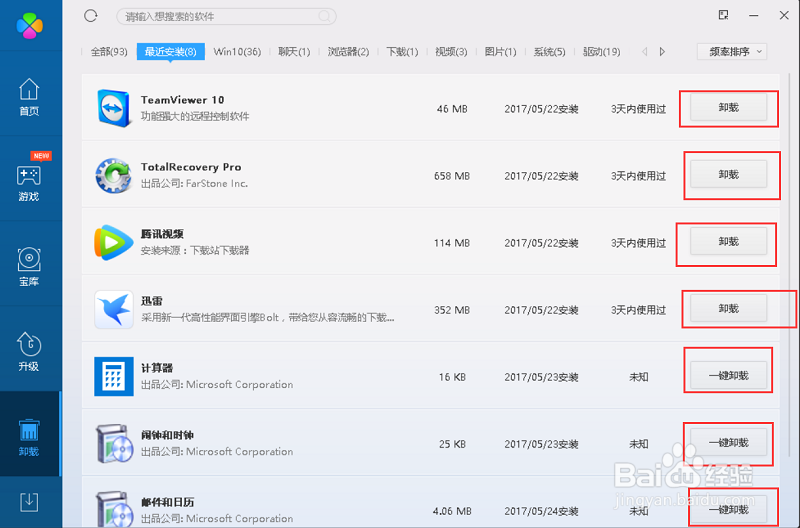
Task: Switch to the 全部(93) tab
Action: click(109, 52)
